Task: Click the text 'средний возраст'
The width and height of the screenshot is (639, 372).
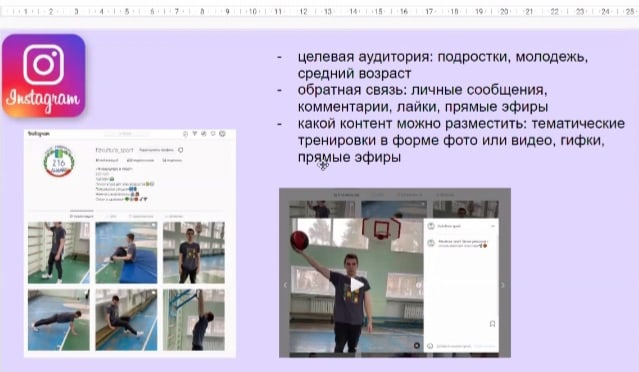Action: [354, 74]
